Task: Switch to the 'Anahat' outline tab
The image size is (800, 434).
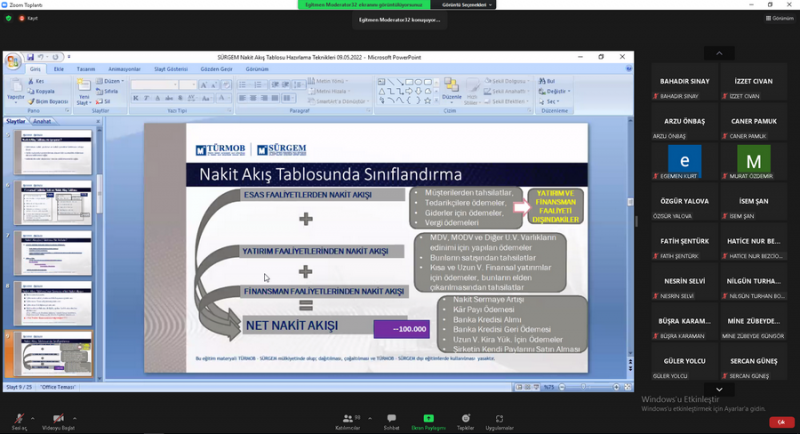Action: (42, 121)
